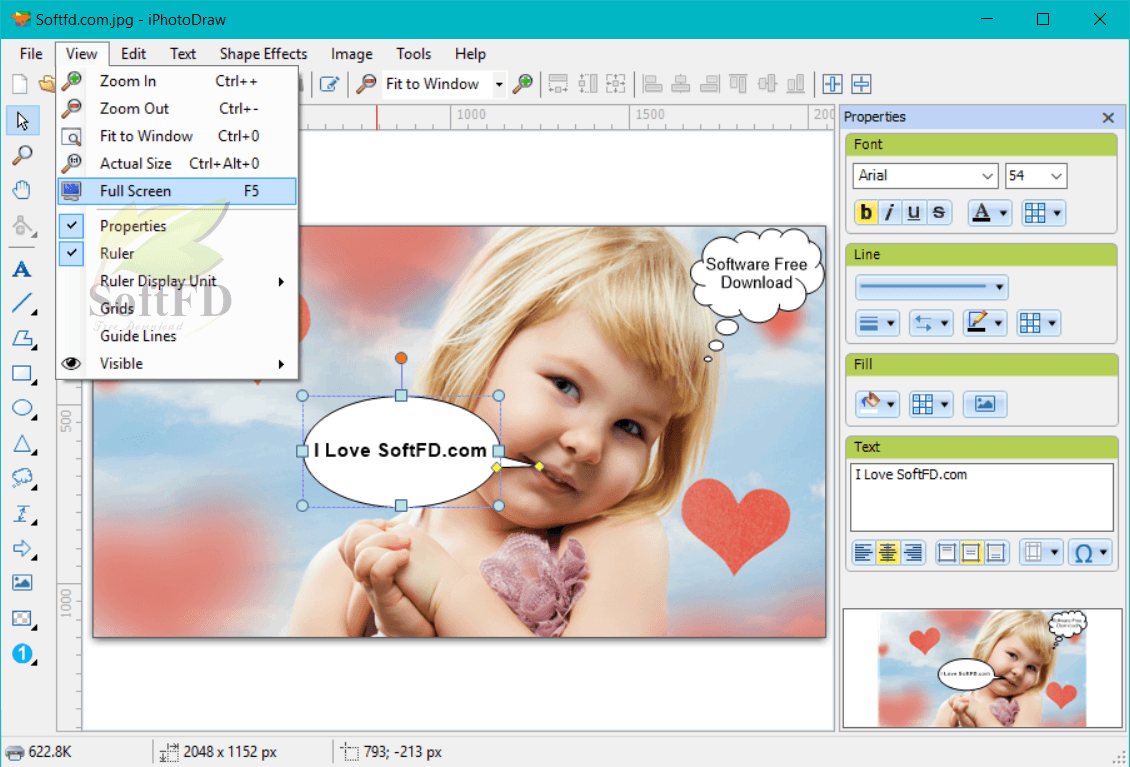Image resolution: width=1130 pixels, height=767 pixels.
Task: Choose Full Screen from View menu
Action: [x=177, y=191]
